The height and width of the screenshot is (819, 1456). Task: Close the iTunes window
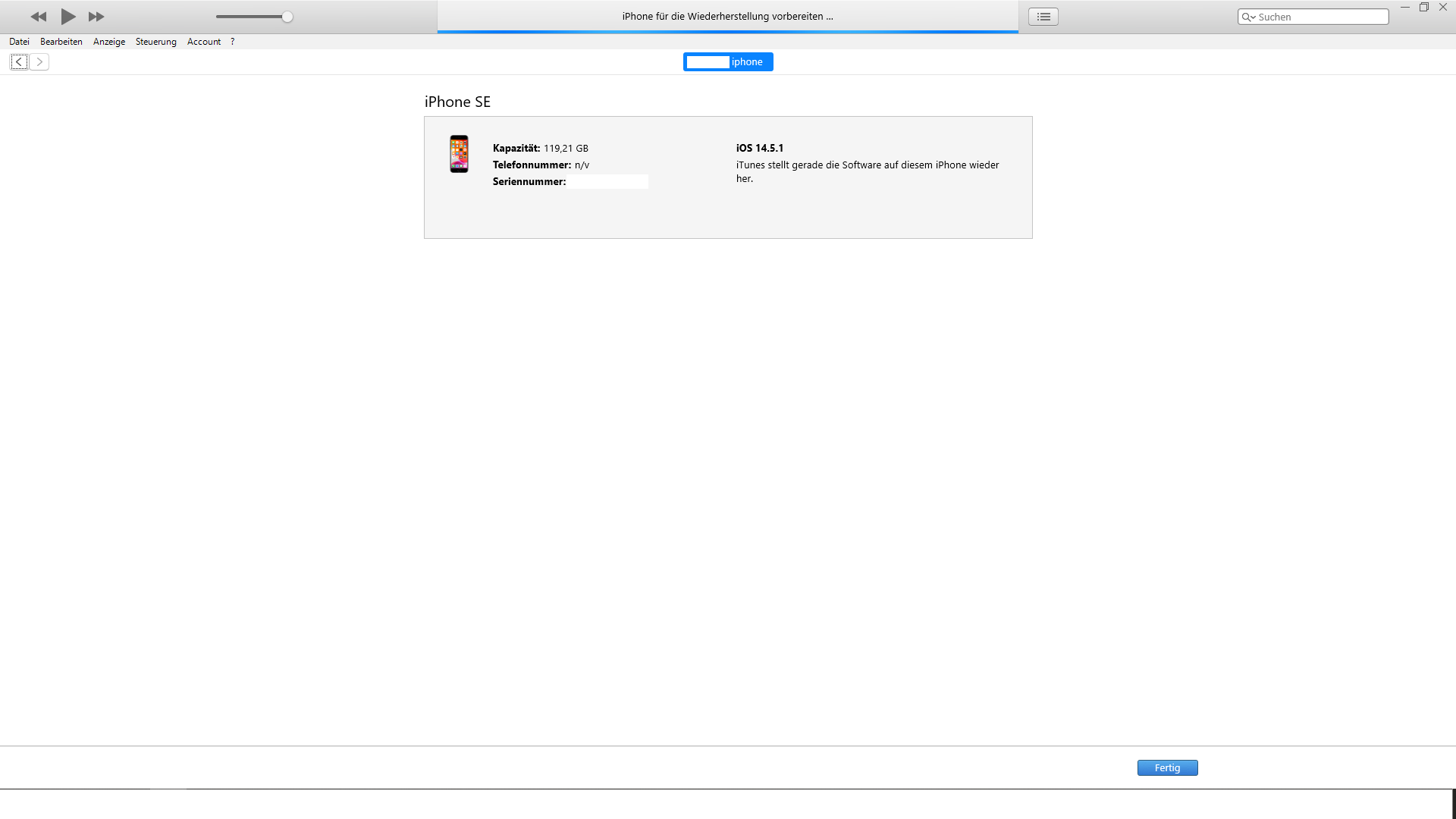click(x=1443, y=7)
